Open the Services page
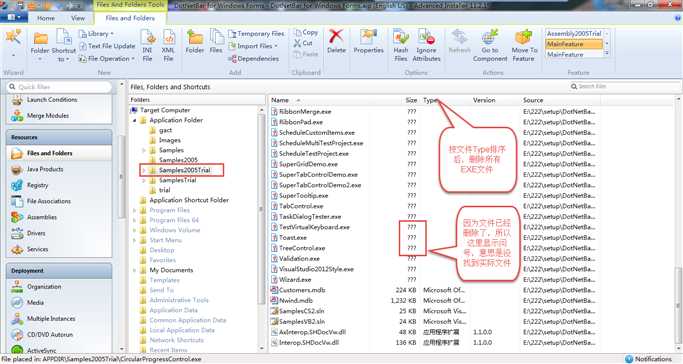This screenshot has height=364, width=683. tap(37, 249)
